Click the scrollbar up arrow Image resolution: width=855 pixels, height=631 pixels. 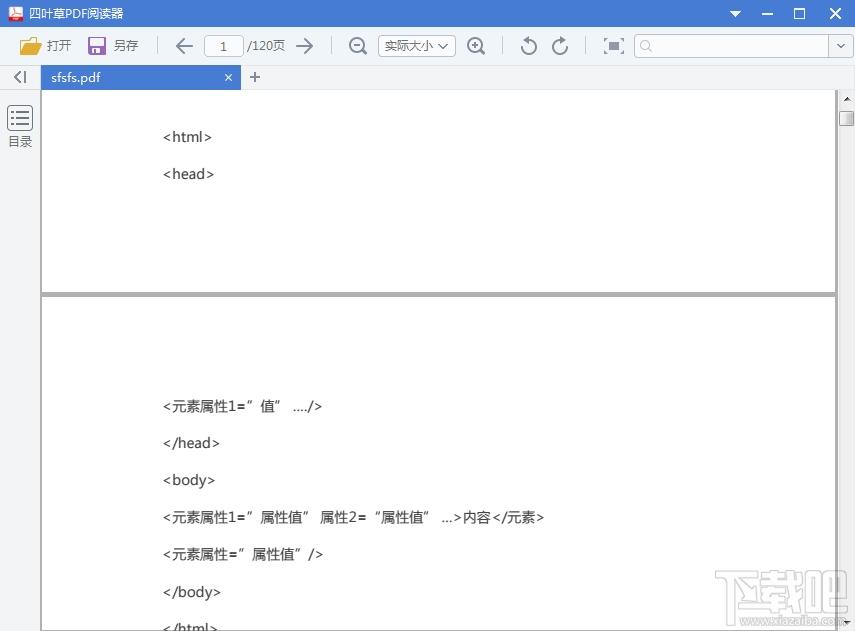(x=847, y=99)
